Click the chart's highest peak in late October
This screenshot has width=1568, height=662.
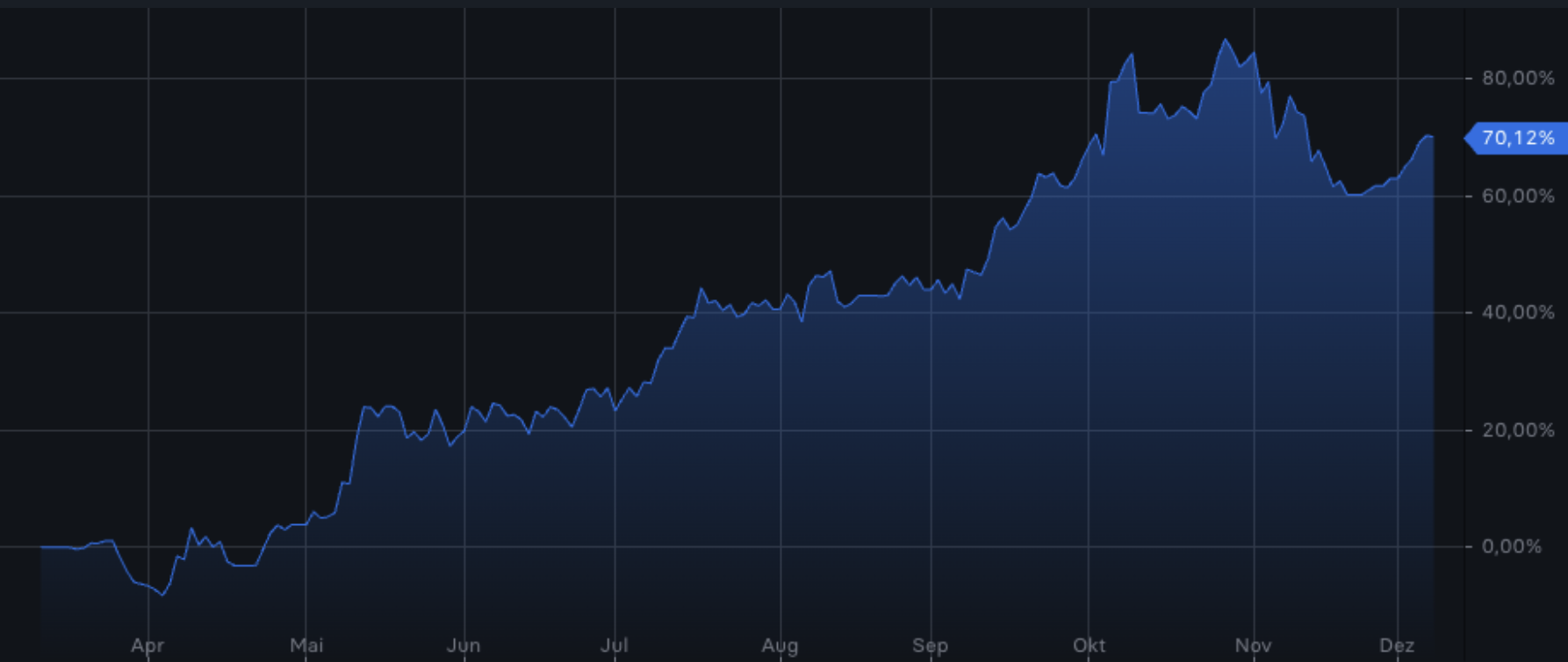(1226, 40)
